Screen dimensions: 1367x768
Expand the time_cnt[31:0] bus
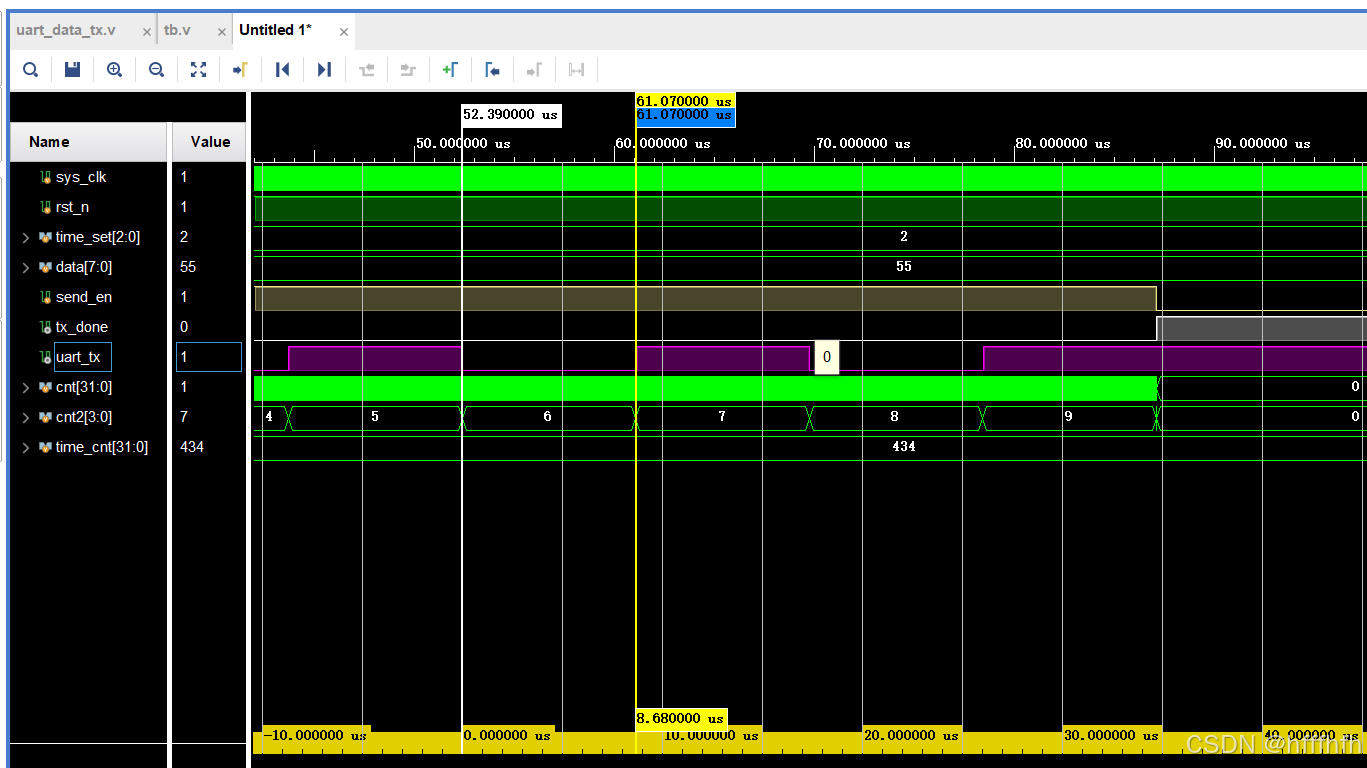coord(26,447)
